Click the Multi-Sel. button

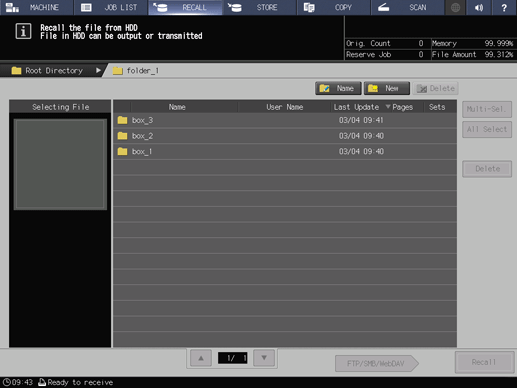[x=487, y=109]
